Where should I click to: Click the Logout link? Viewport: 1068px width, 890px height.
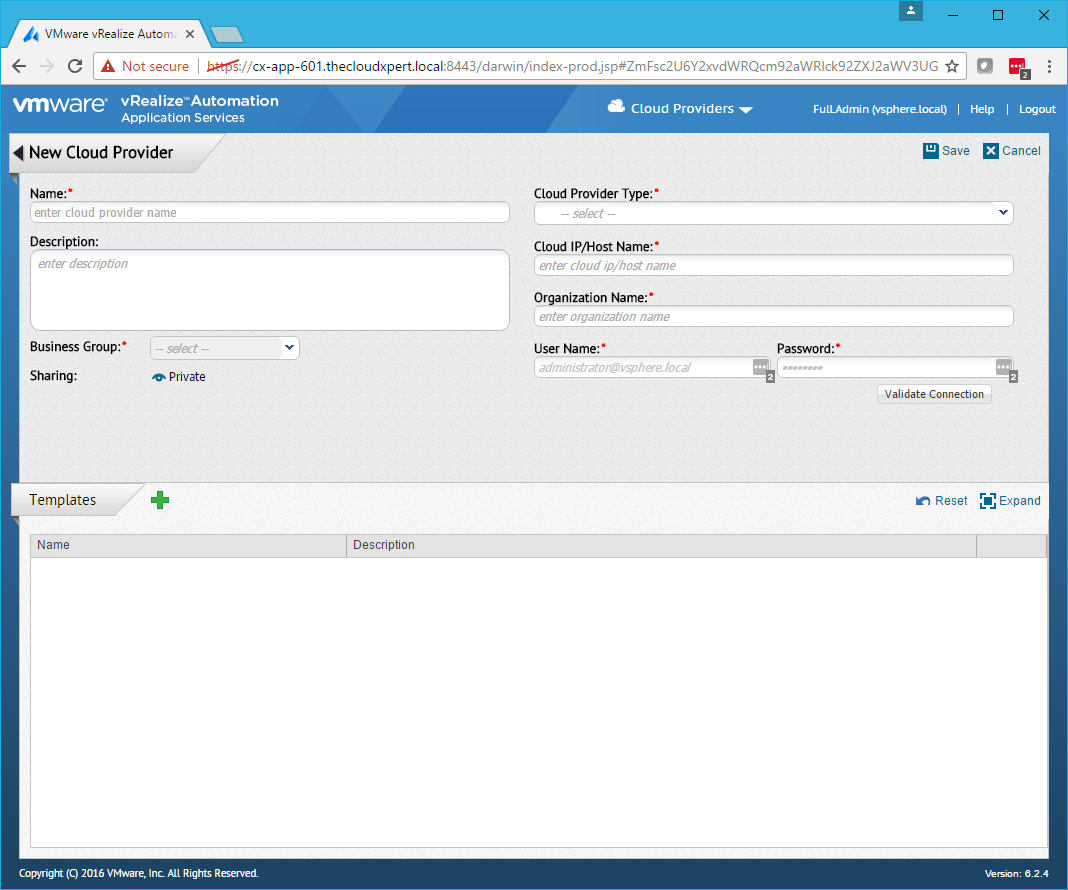pyautogui.click(x=1037, y=109)
